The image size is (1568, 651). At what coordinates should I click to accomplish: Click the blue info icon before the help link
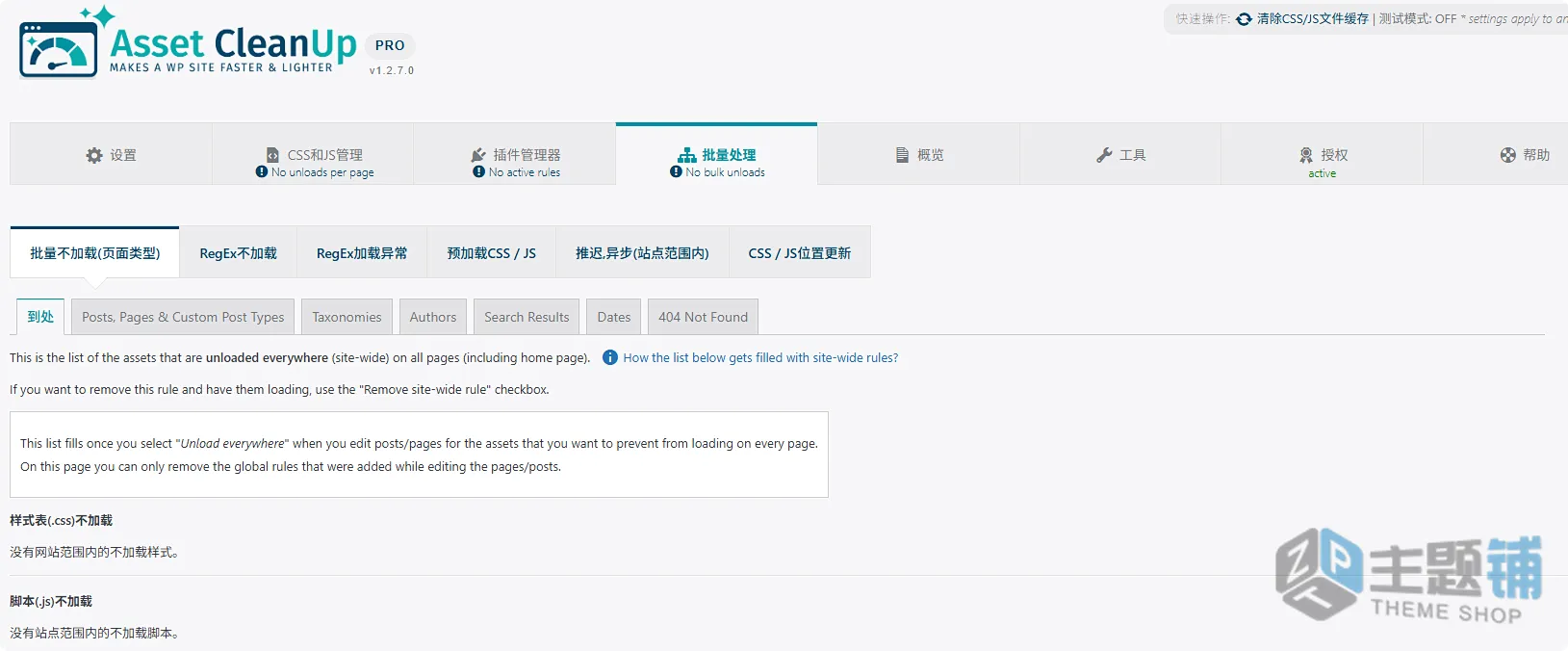[610, 357]
